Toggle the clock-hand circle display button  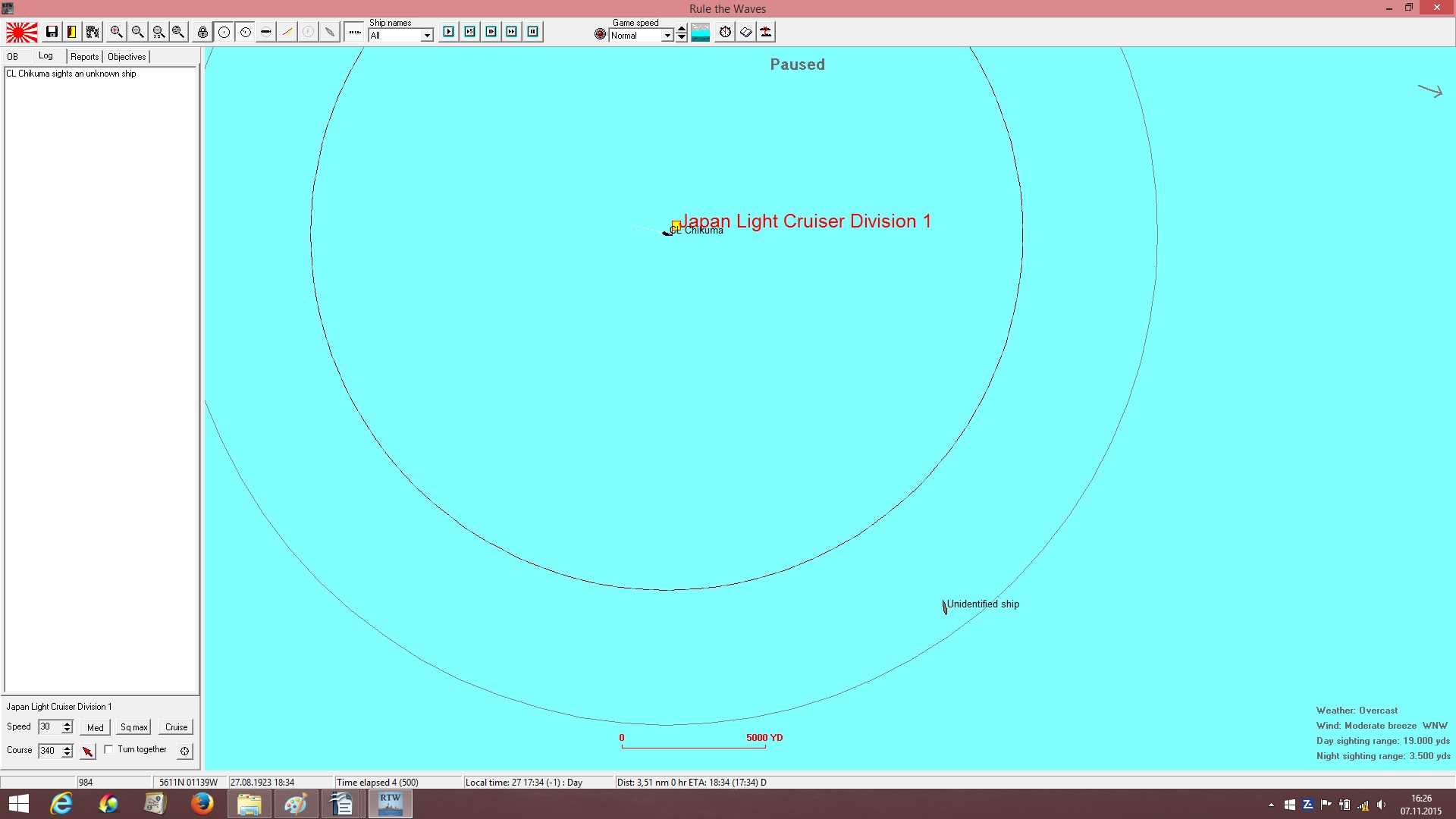click(246, 32)
